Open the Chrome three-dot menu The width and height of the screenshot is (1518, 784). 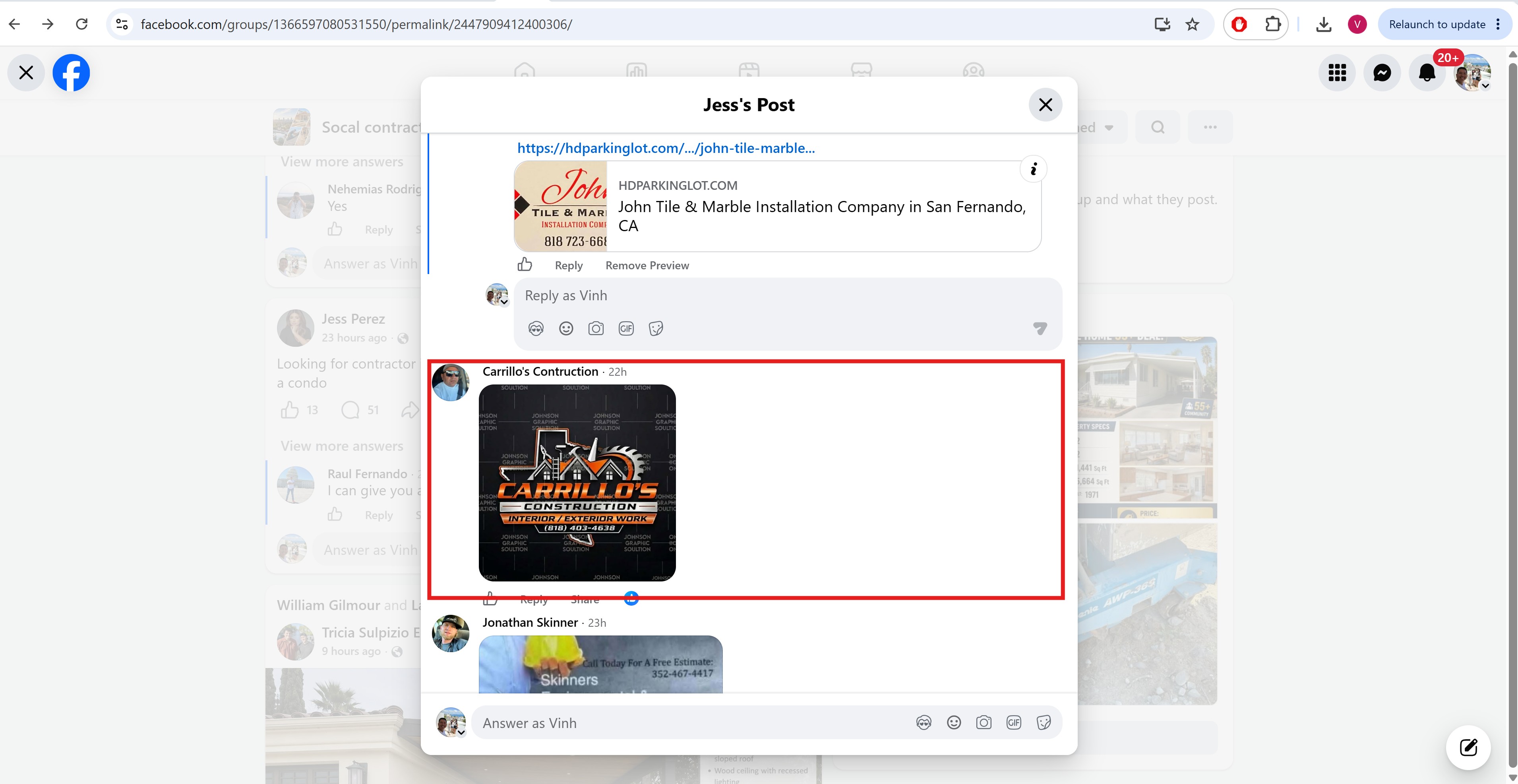1498,24
